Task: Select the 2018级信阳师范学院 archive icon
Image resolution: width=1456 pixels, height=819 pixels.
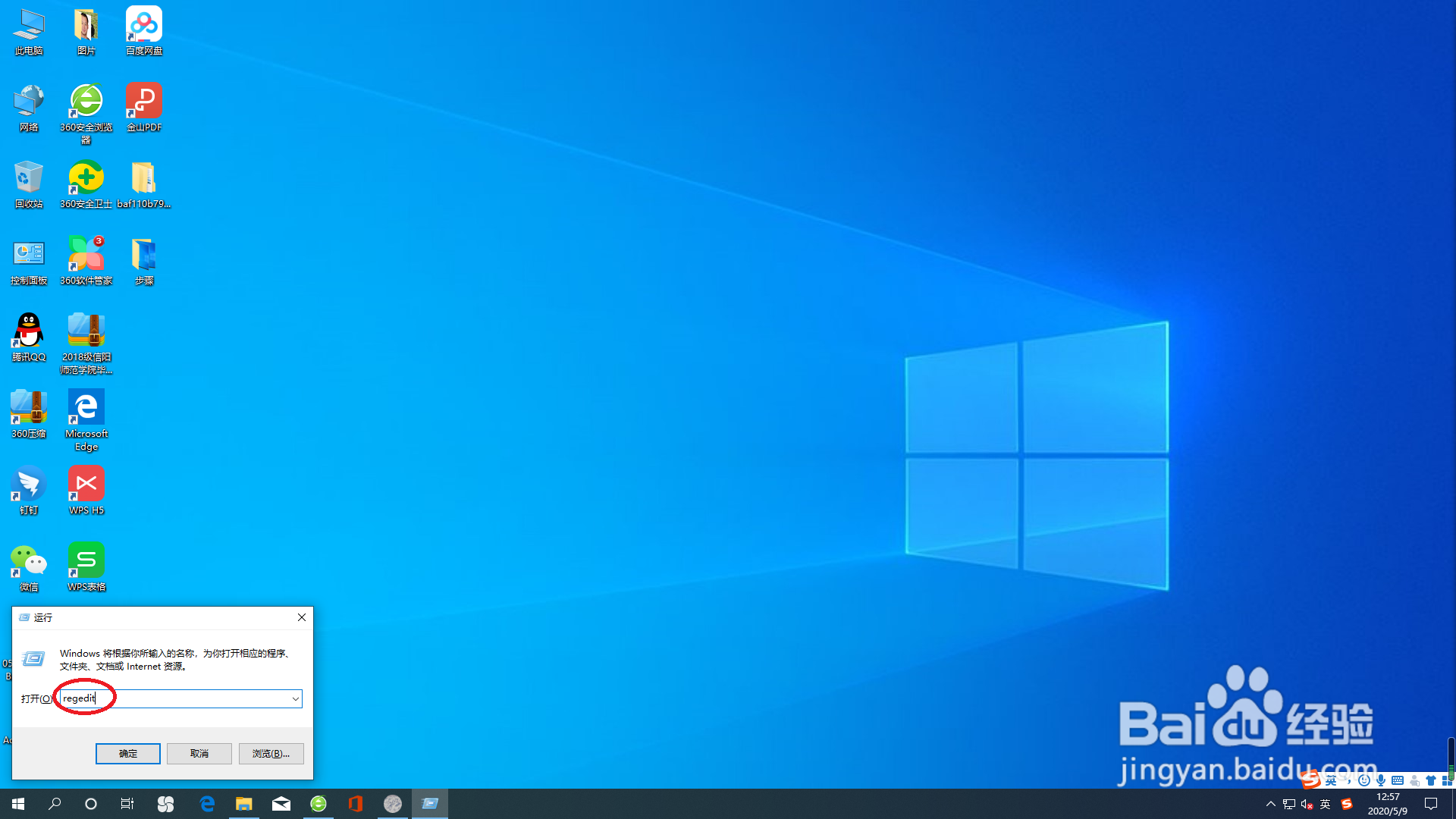Action: [x=86, y=344]
